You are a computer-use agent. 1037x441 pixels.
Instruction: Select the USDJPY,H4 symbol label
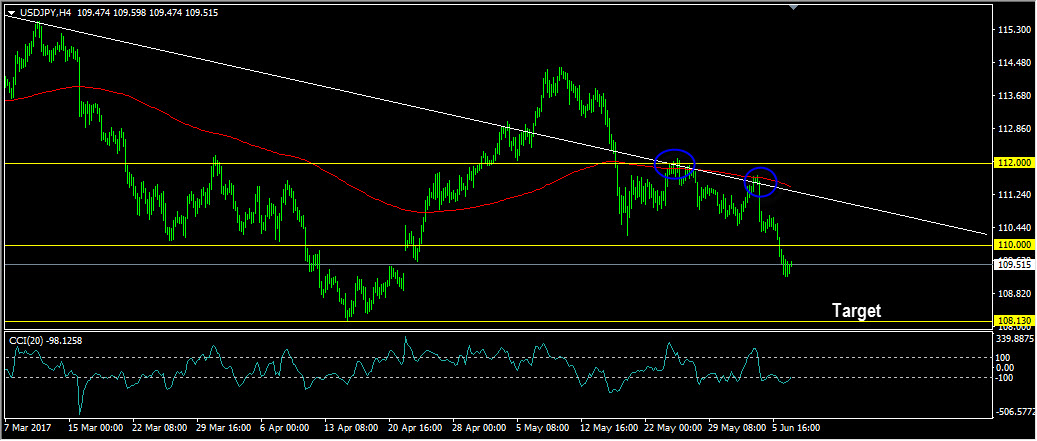point(44,13)
